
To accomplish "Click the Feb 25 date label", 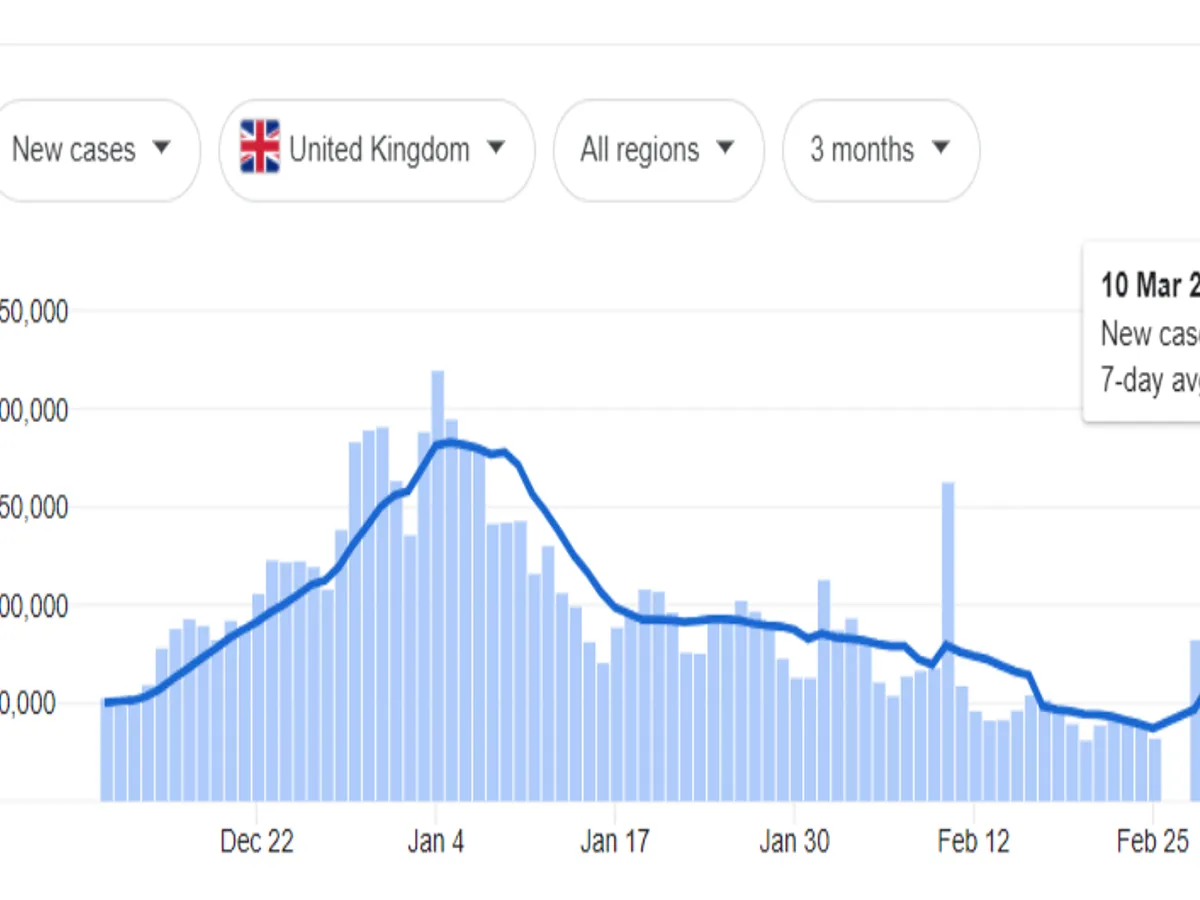I will pyautogui.click(x=1152, y=842).
